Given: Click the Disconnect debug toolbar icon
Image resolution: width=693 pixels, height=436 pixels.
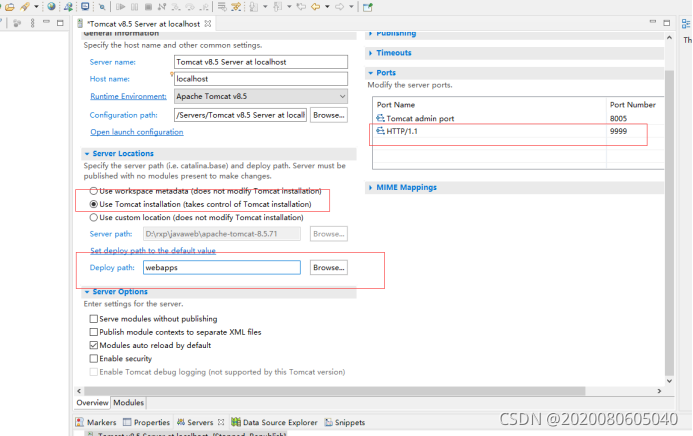Looking at the screenshot, I should pyautogui.click(x=162, y=7).
